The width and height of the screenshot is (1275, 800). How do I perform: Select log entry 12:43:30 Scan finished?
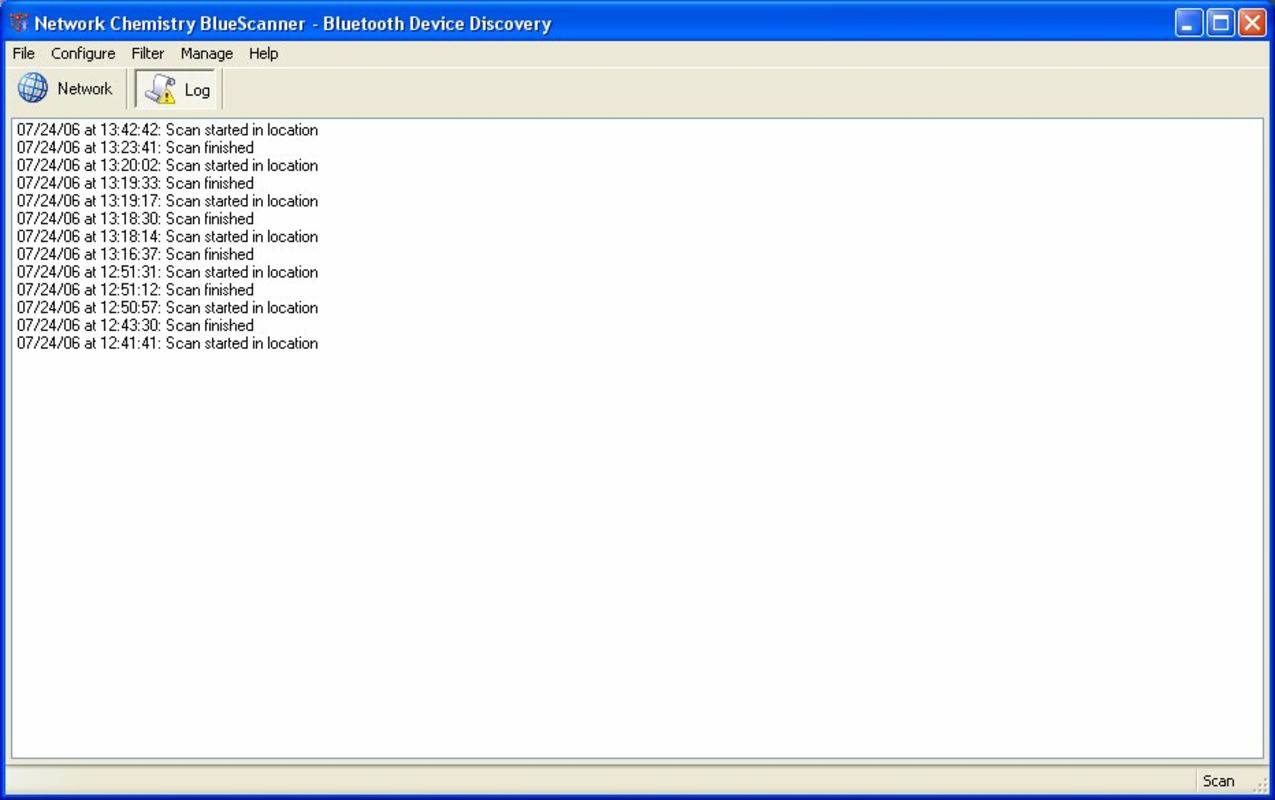(135, 325)
